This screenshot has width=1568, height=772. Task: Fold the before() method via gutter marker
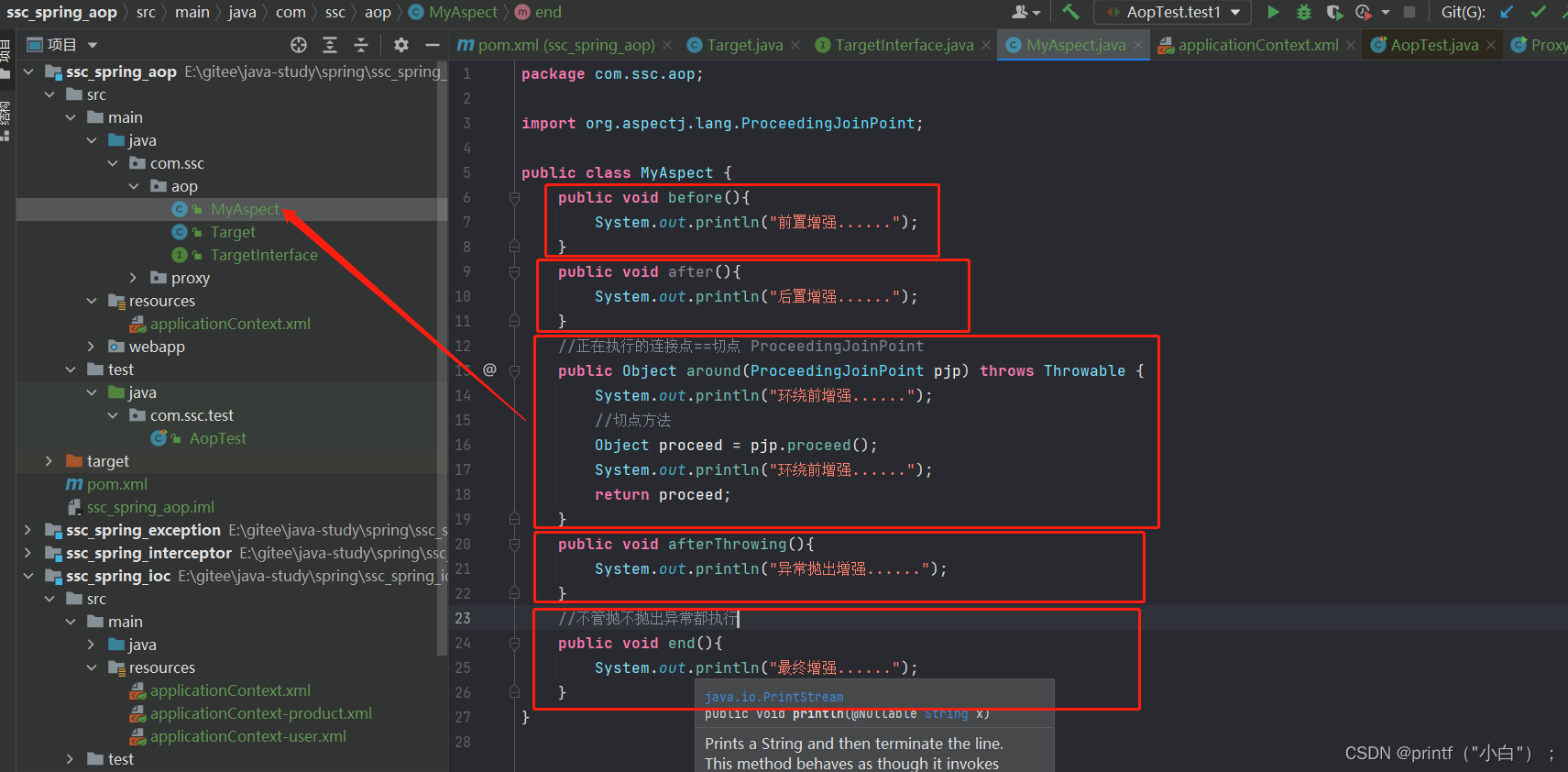pos(514,197)
